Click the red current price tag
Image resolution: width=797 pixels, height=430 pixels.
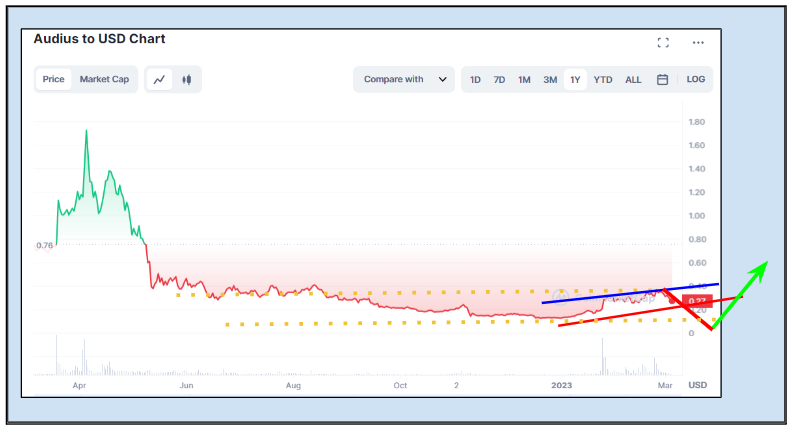pyautogui.click(x=697, y=301)
